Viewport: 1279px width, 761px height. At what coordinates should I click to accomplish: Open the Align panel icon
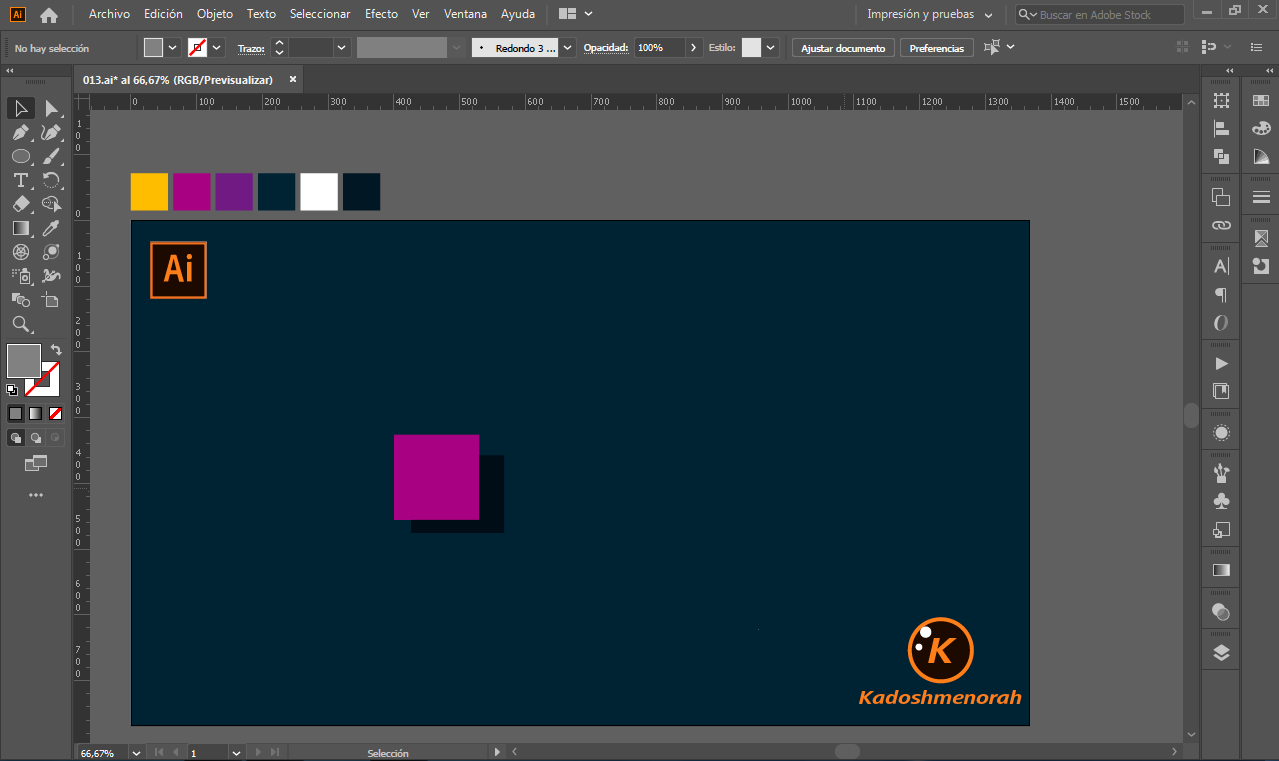pos(1221,129)
